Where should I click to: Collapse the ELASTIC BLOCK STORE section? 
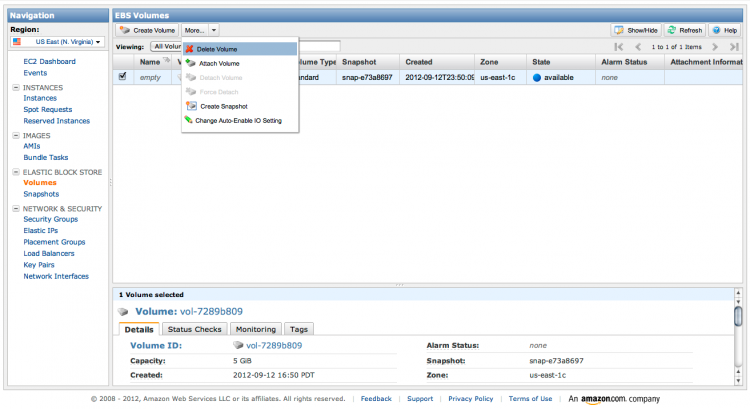pyautogui.click(x=16, y=172)
